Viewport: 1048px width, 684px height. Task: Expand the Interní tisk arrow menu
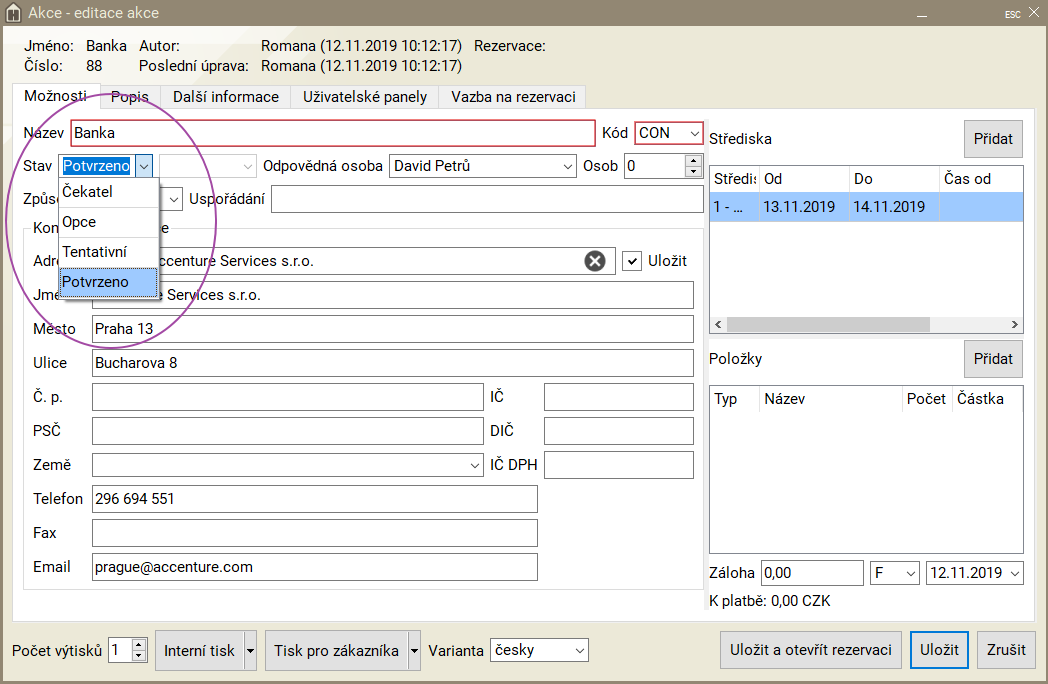coord(250,651)
